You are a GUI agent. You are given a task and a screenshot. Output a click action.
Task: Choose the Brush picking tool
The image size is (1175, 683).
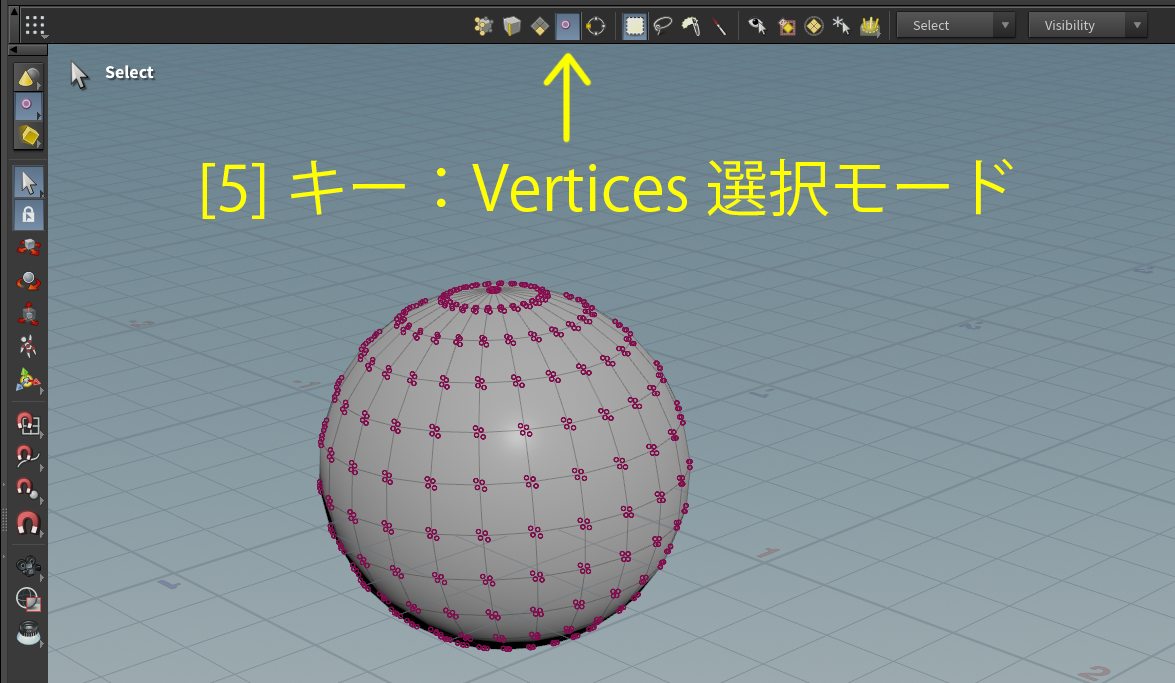[x=691, y=26]
